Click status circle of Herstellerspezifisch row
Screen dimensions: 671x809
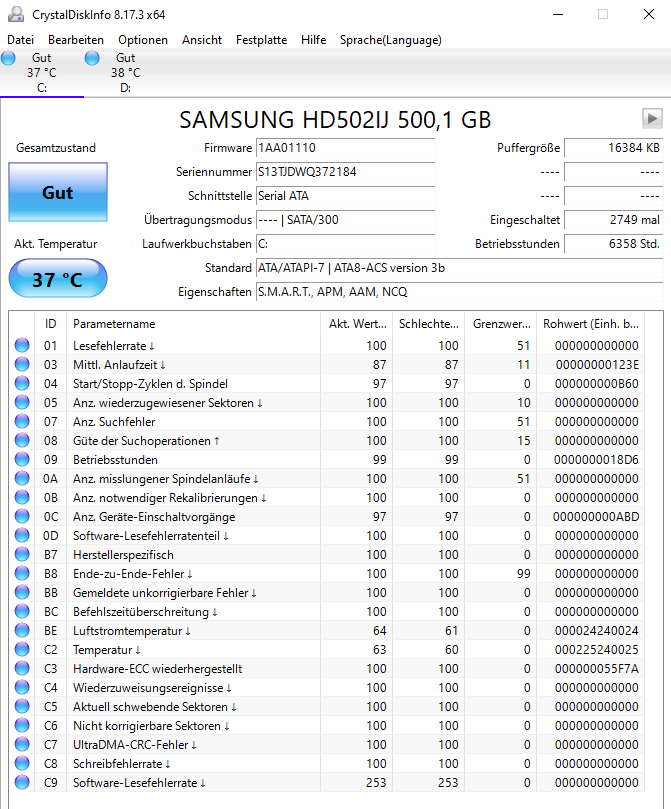pos(22,555)
